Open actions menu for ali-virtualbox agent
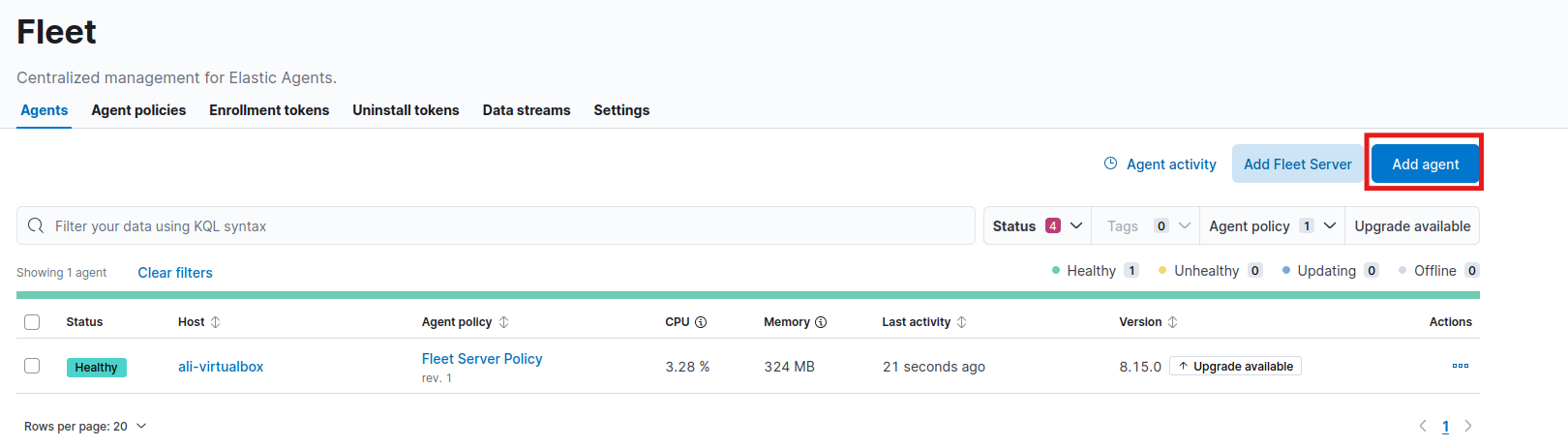Image resolution: width=1568 pixels, height=447 pixels. point(1461,366)
